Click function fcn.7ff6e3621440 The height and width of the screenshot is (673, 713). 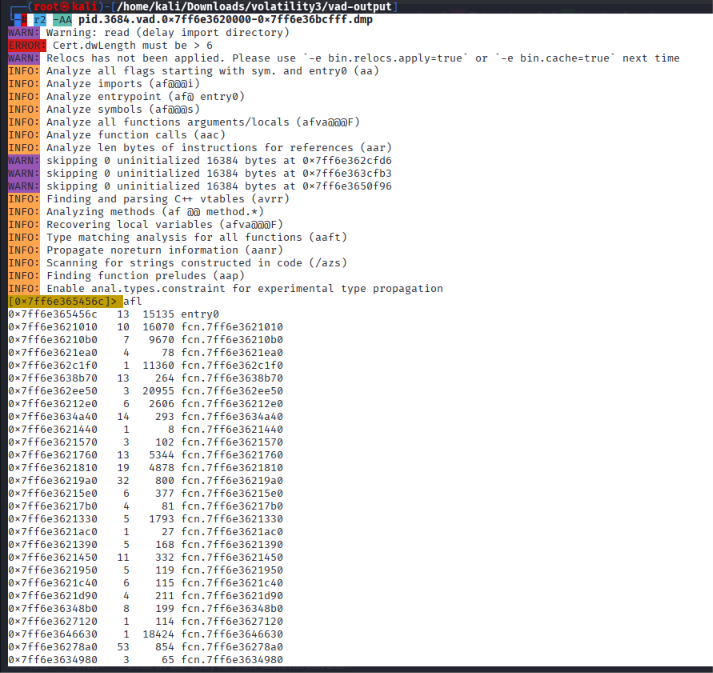click(232, 429)
